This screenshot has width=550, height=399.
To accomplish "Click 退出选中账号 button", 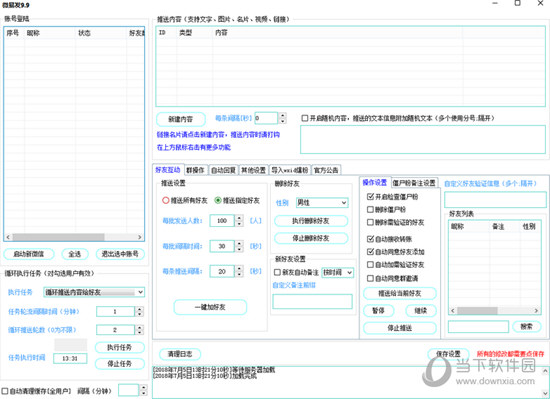I will click(x=120, y=254).
